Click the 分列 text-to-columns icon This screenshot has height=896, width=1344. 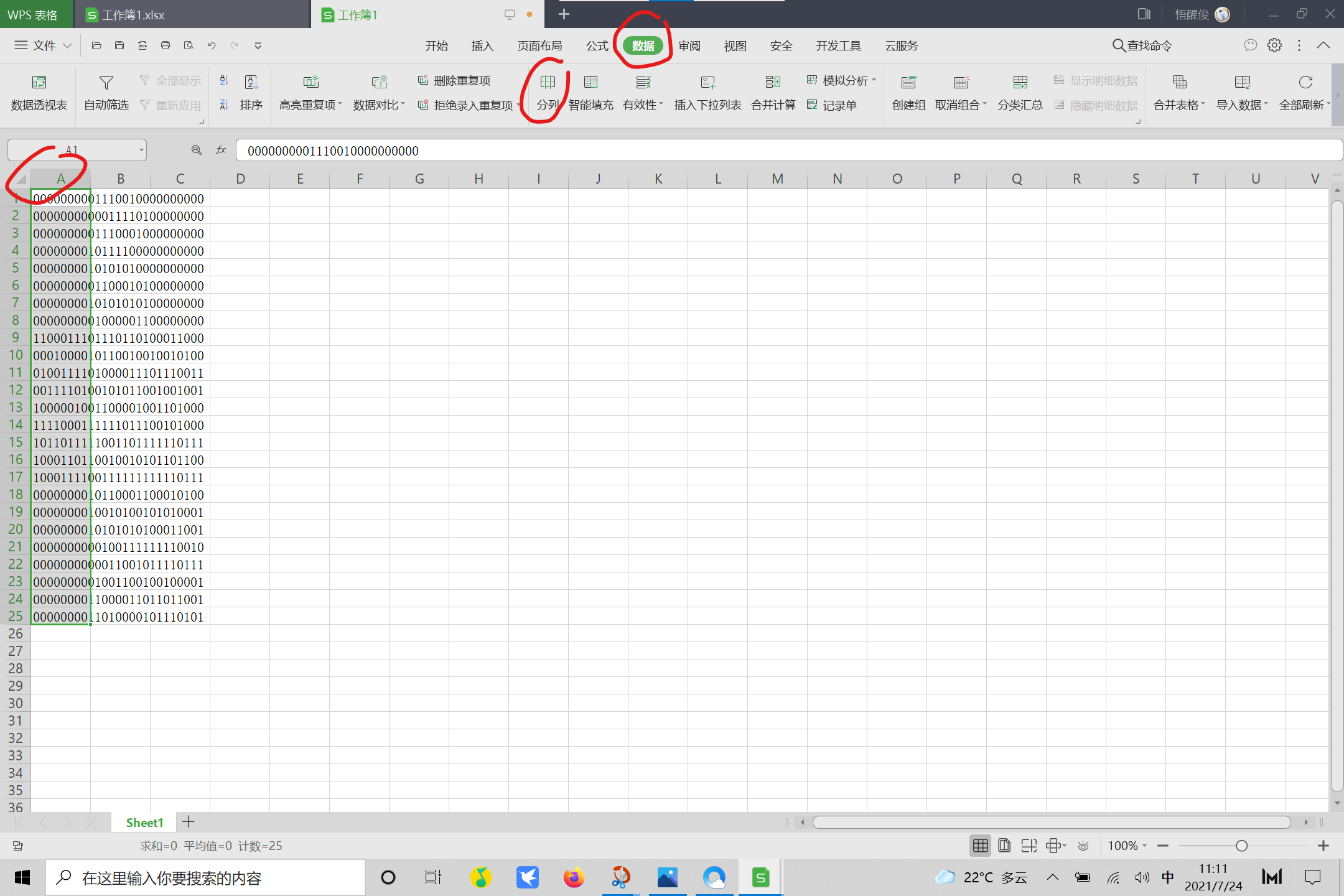[548, 82]
